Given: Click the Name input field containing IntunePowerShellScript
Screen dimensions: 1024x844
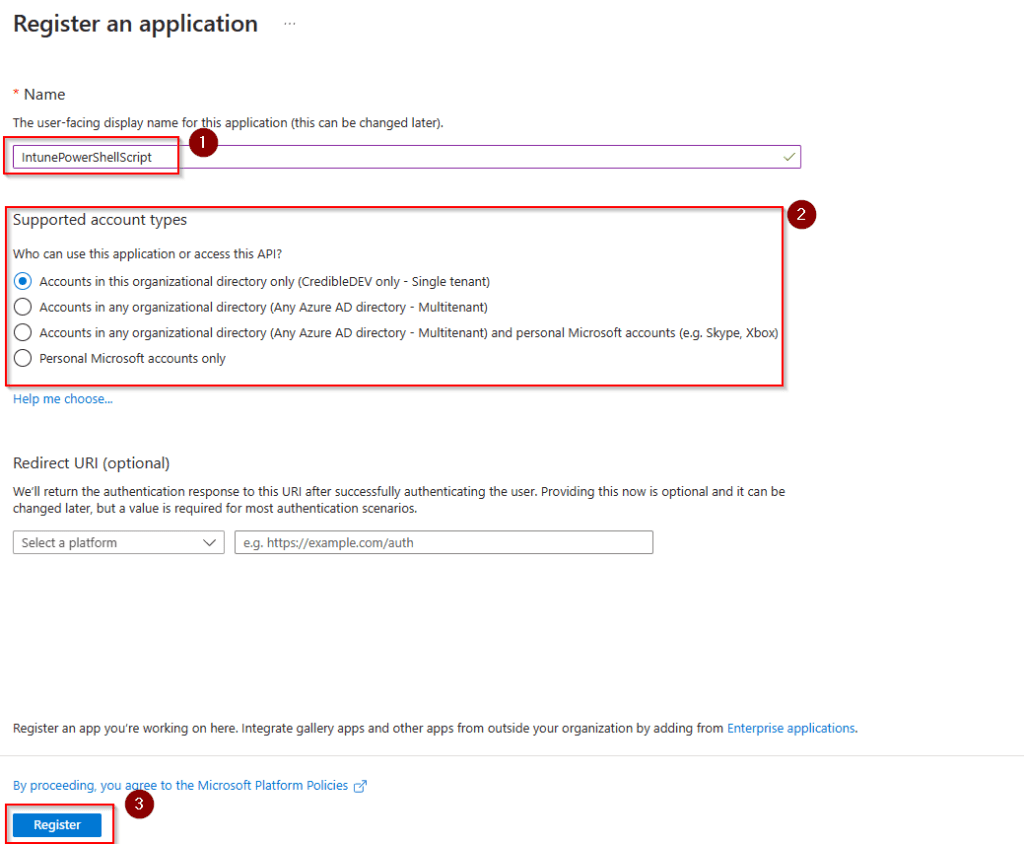Looking at the screenshot, I should tap(407, 157).
